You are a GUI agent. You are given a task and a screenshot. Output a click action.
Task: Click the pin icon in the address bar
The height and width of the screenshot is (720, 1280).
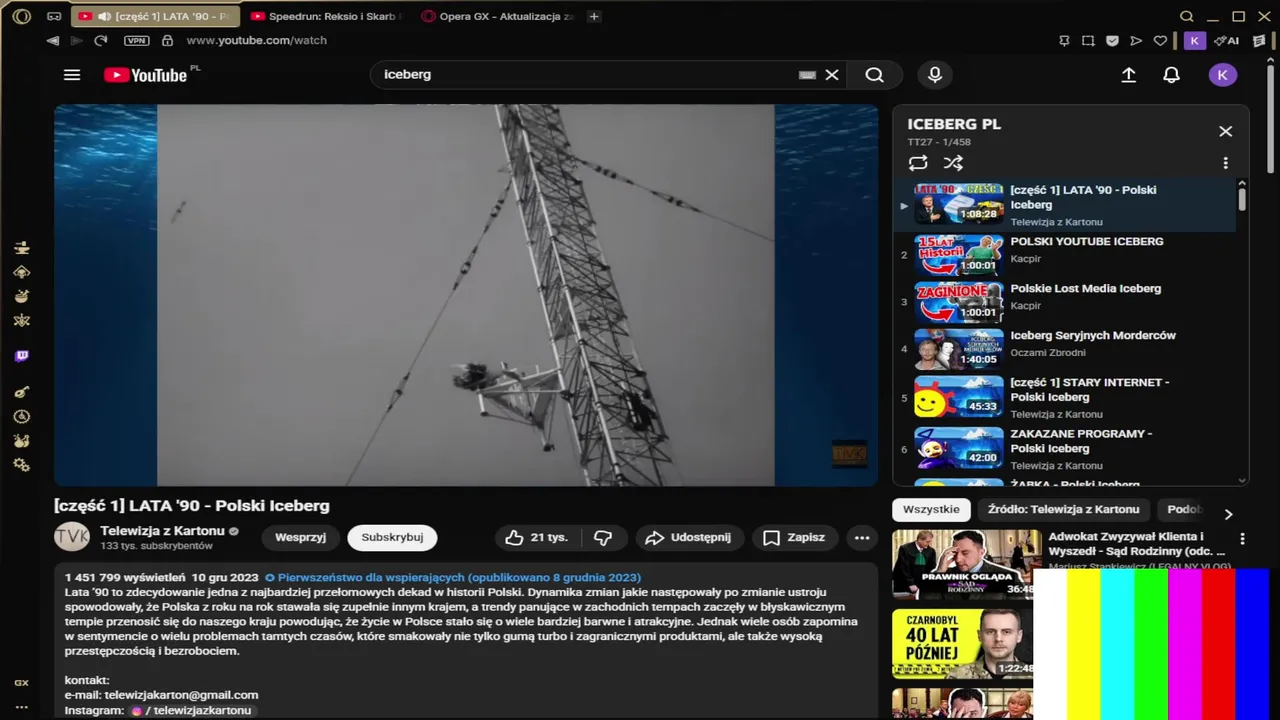tap(1064, 41)
